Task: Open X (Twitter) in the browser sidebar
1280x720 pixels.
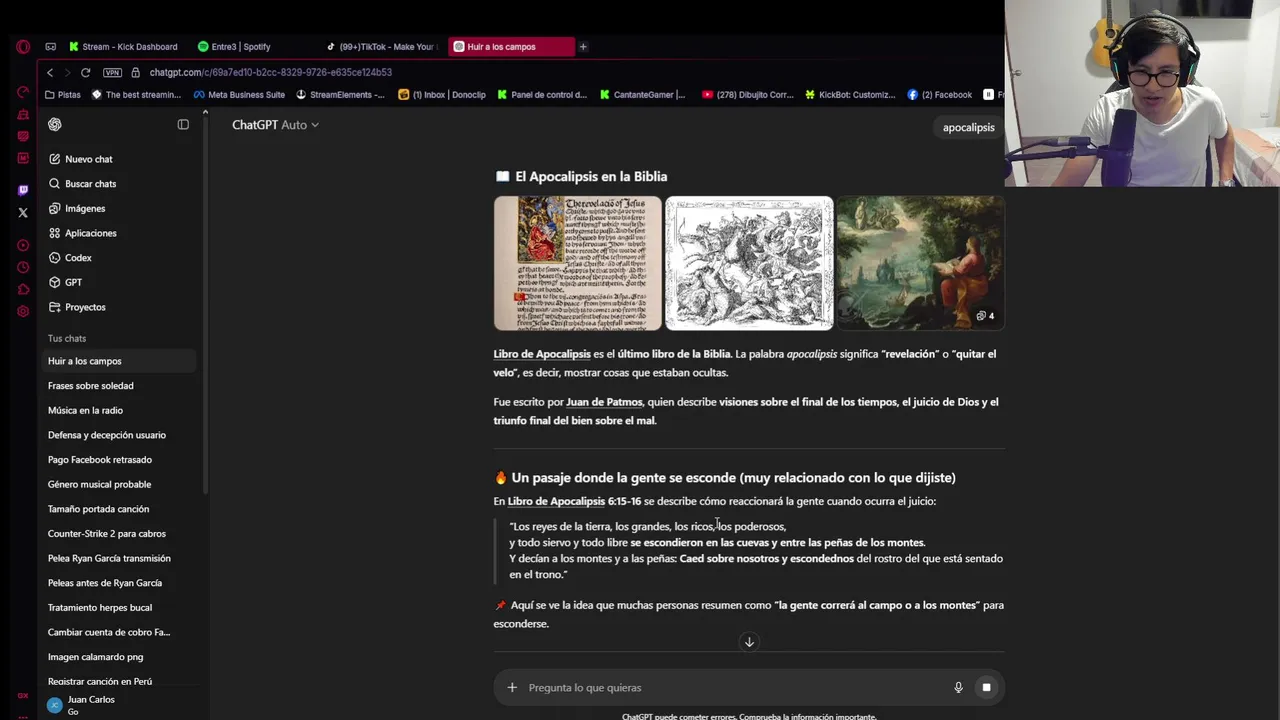Action: tap(23, 212)
